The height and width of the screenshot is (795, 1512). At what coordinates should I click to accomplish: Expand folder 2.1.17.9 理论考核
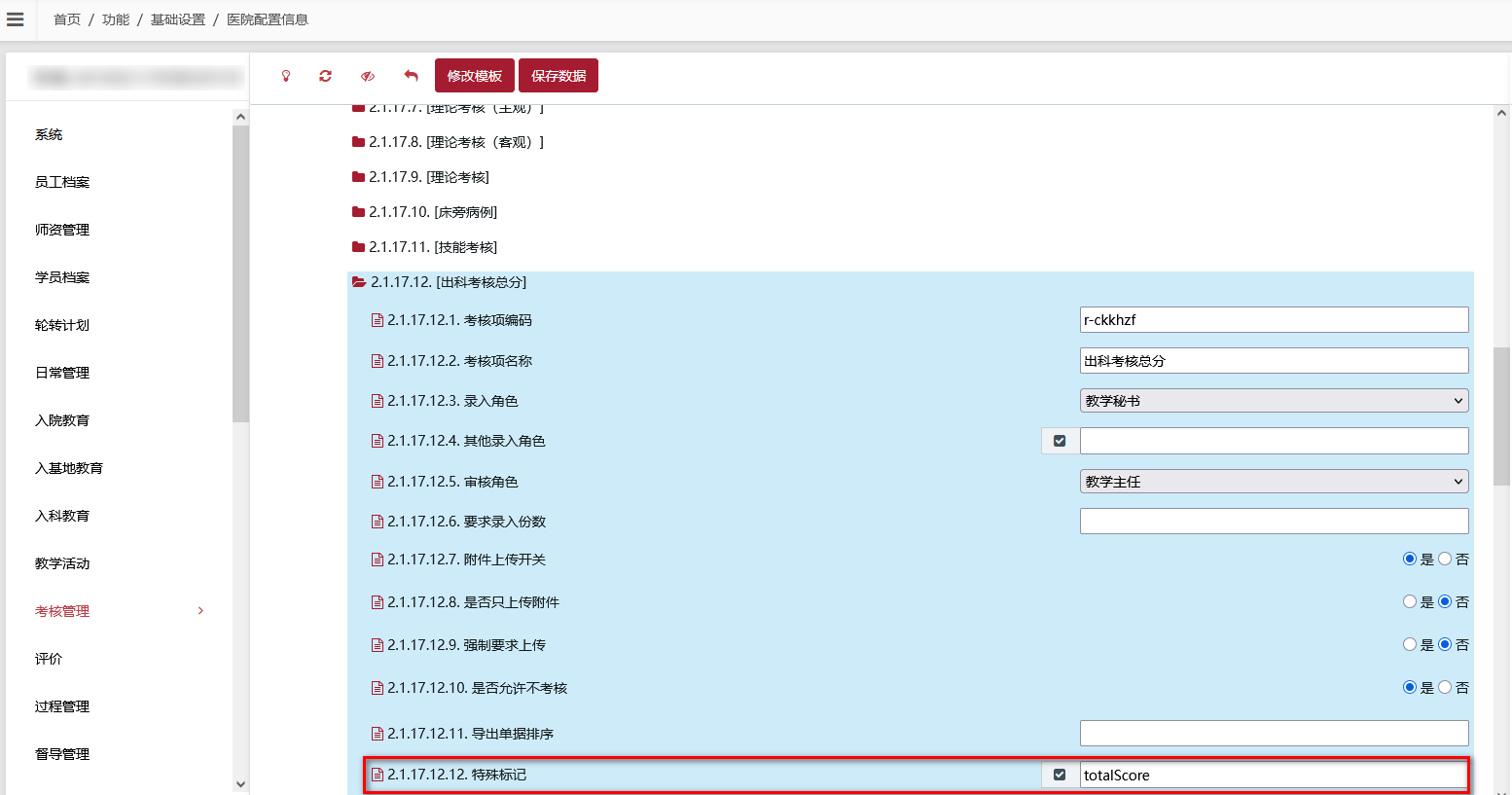tap(358, 177)
